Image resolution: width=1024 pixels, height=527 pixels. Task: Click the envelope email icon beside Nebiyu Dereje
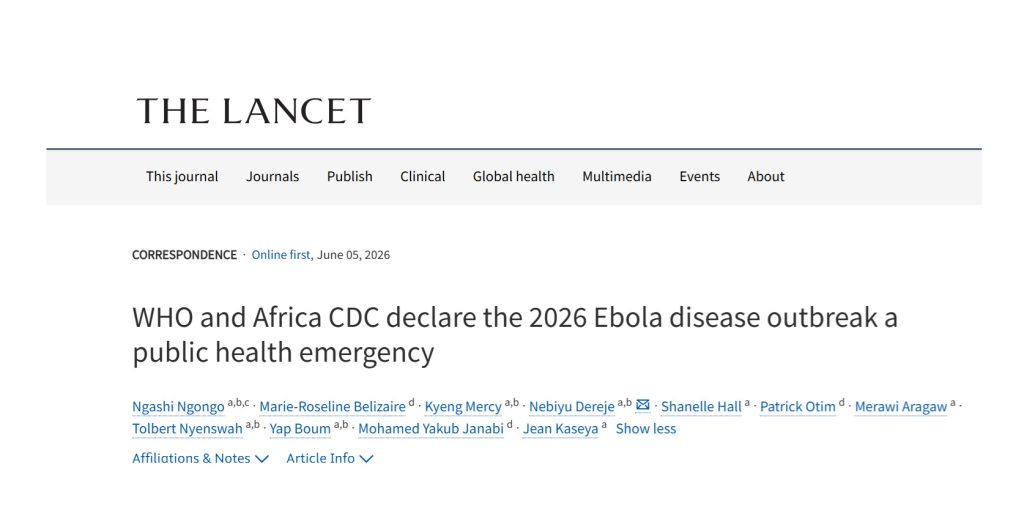point(643,405)
